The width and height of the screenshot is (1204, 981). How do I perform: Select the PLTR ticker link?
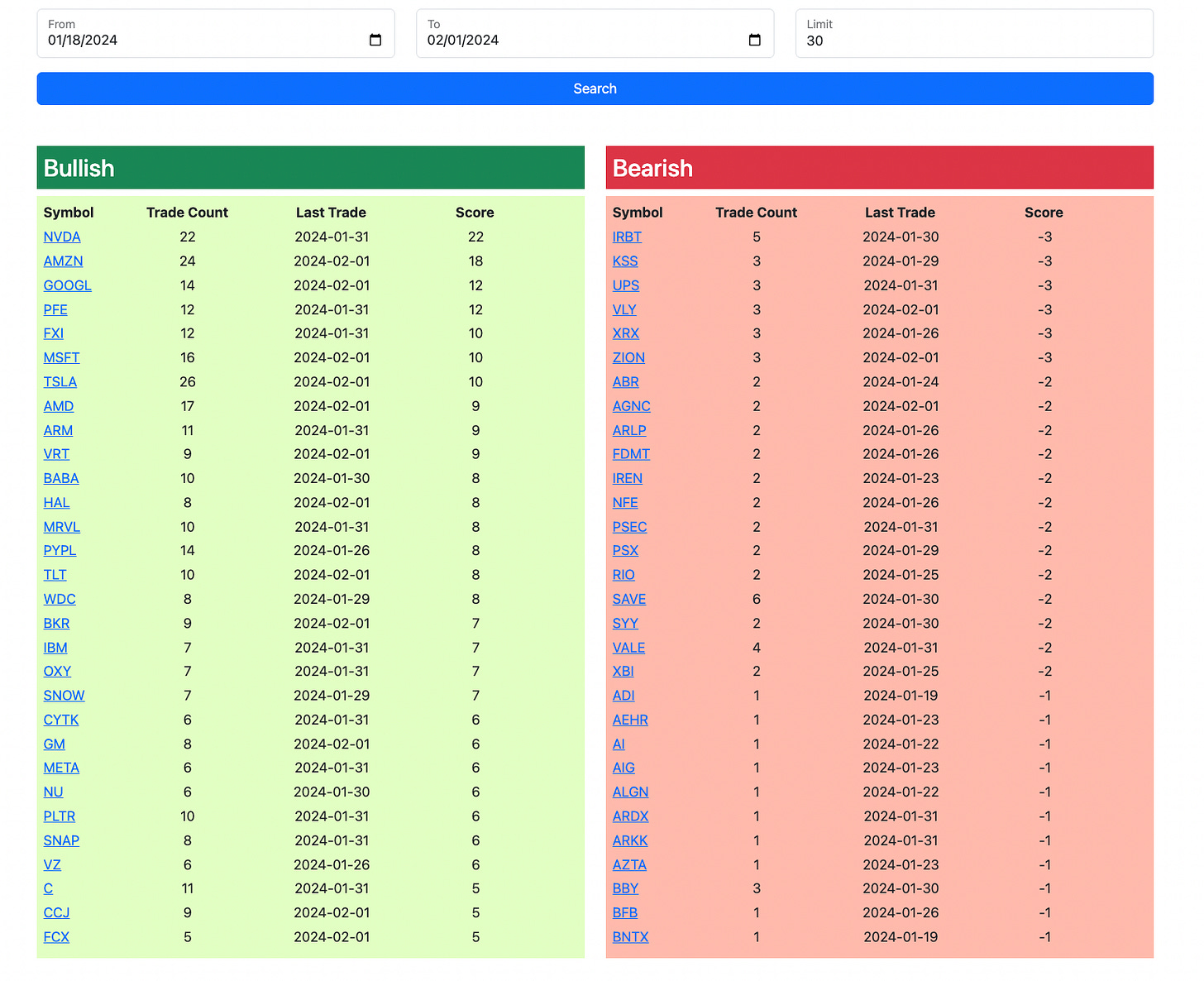click(60, 816)
